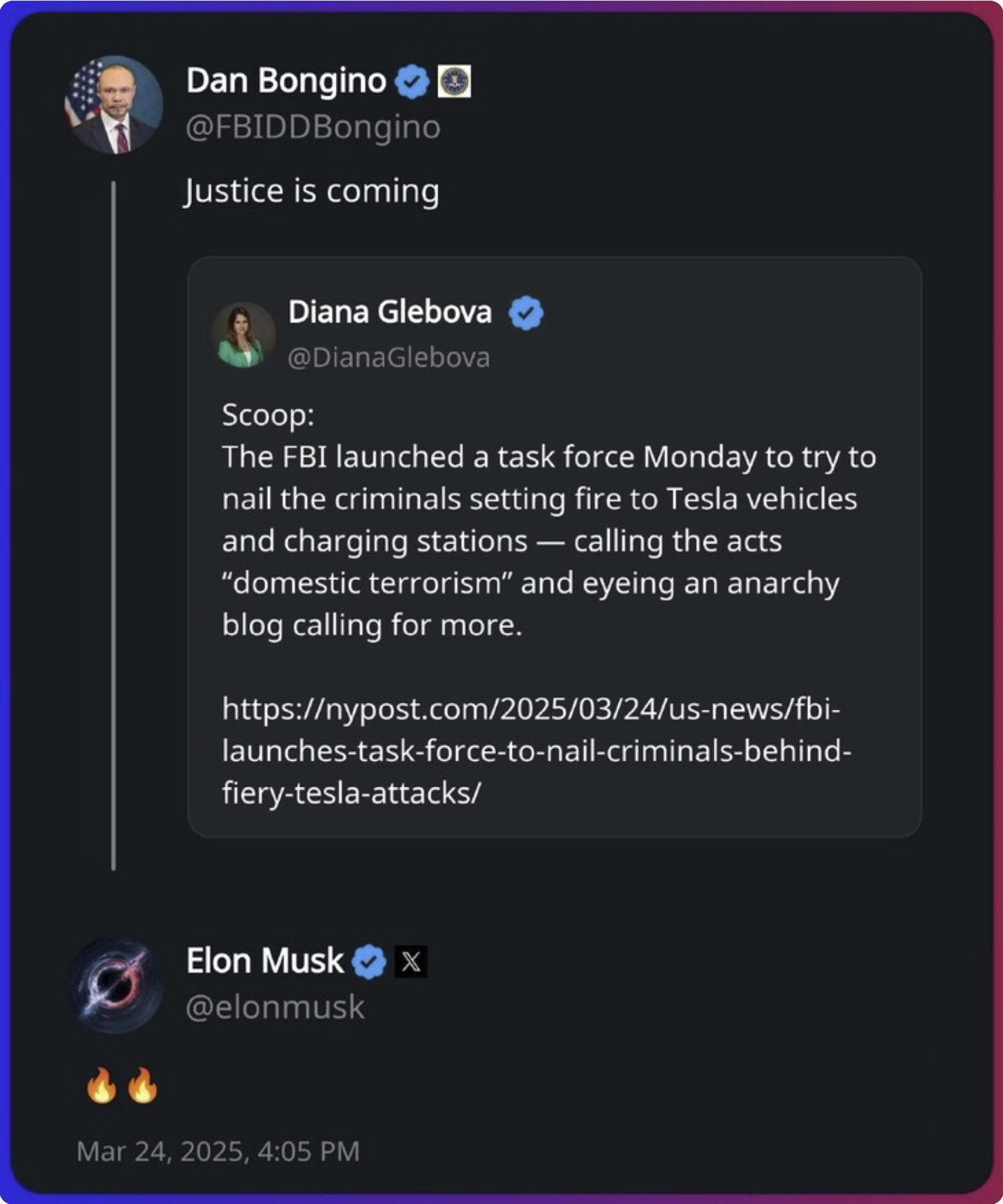
Task: Open the @DianaGlebova handle
Action: [388, 358]
